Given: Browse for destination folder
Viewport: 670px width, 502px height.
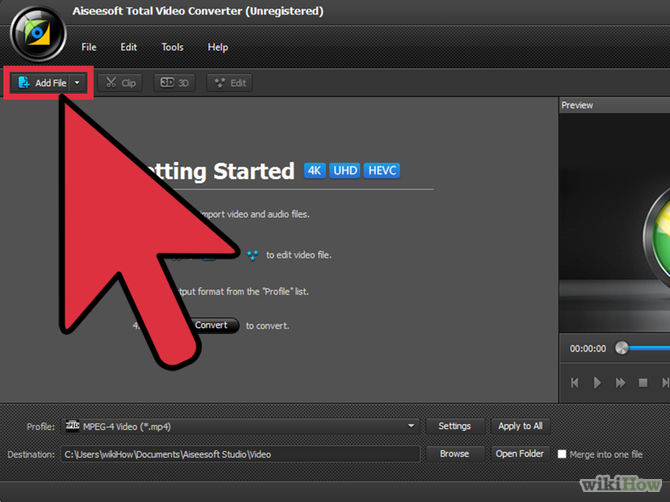Looking at the screenshot, I should (455, 454).
